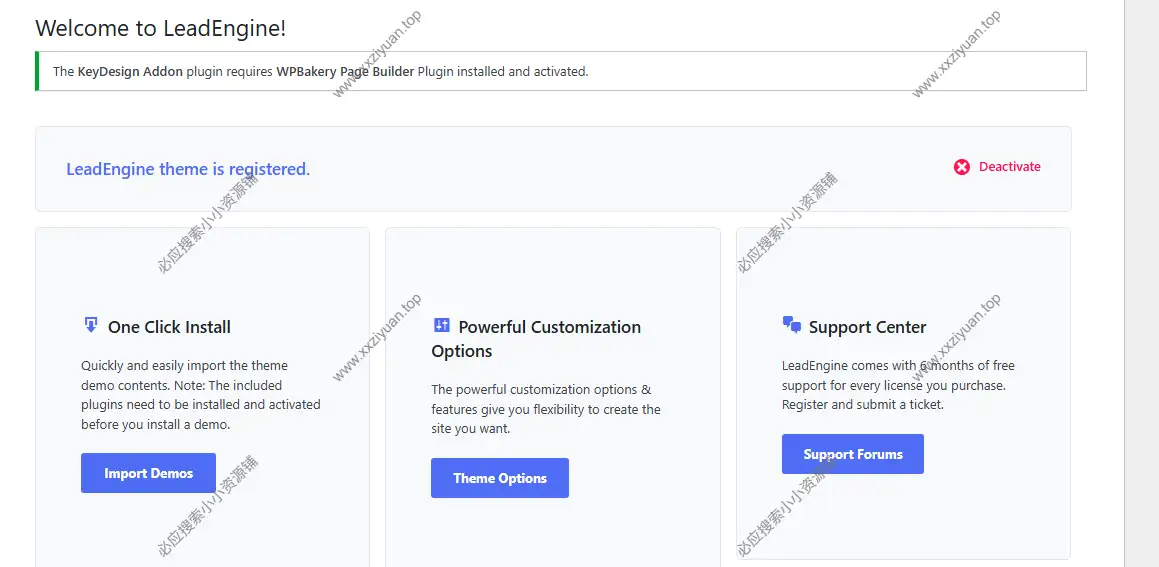Click the 'Plugin installed and activated' notice text
The height and width of the screenshot is (567, 1159).
(x=502, y=71)
